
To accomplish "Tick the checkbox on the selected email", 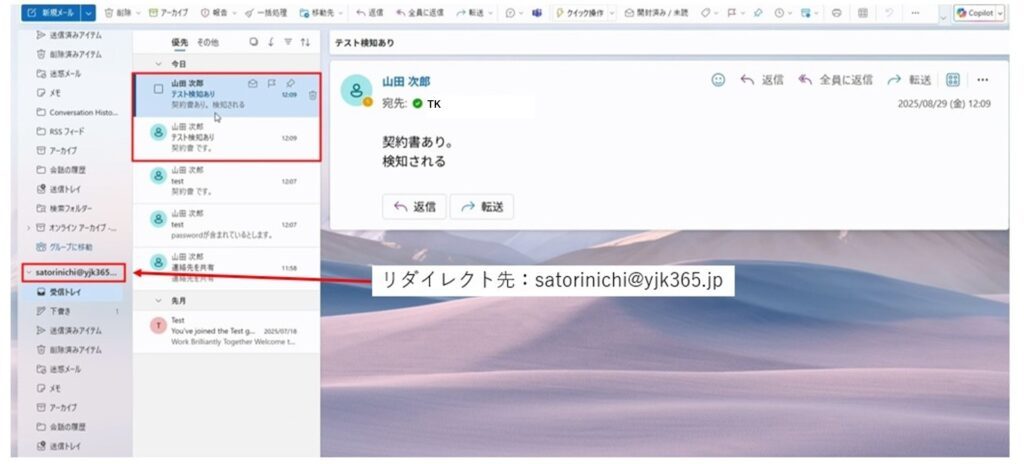I will [x=158, y=88].
